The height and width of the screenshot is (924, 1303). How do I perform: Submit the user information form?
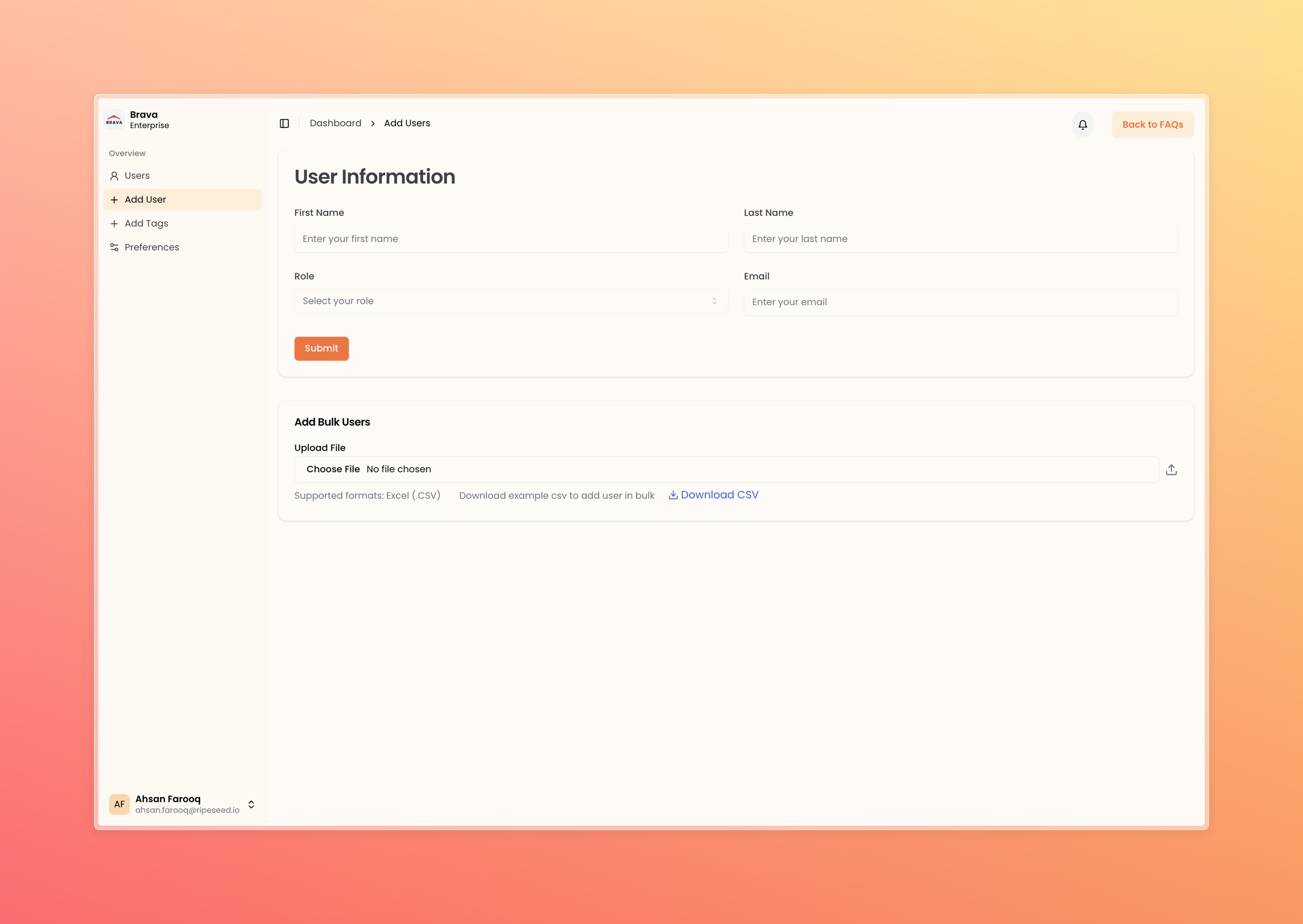(321, 348)
